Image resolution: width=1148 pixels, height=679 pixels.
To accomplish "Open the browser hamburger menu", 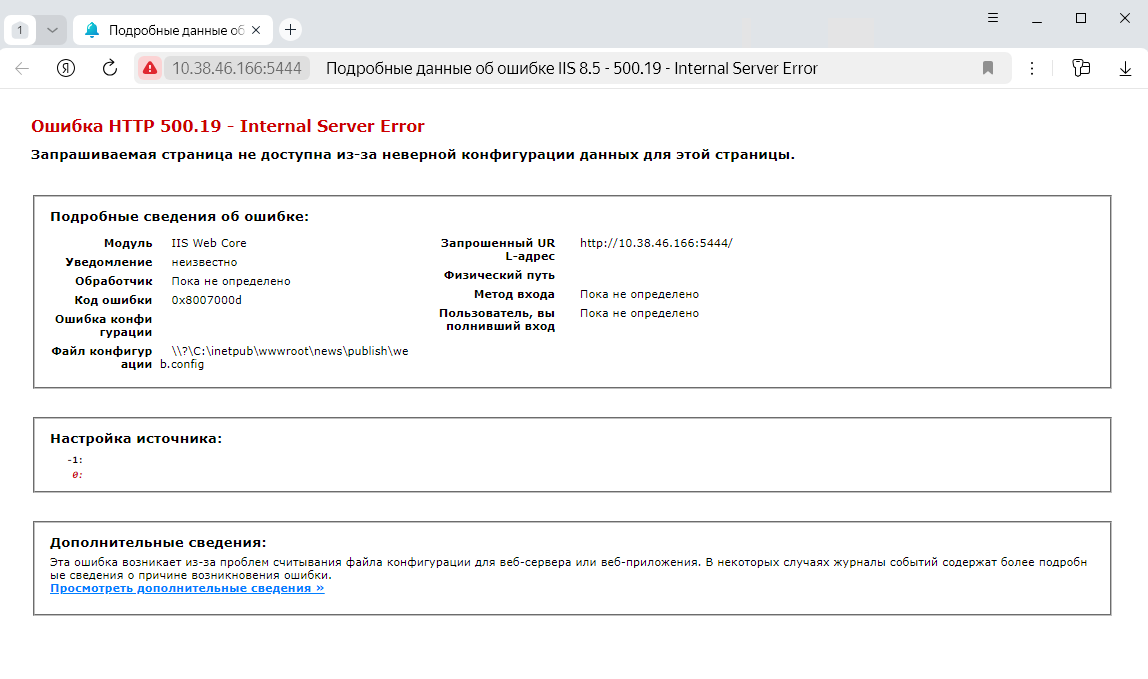I will pos(993,18).
